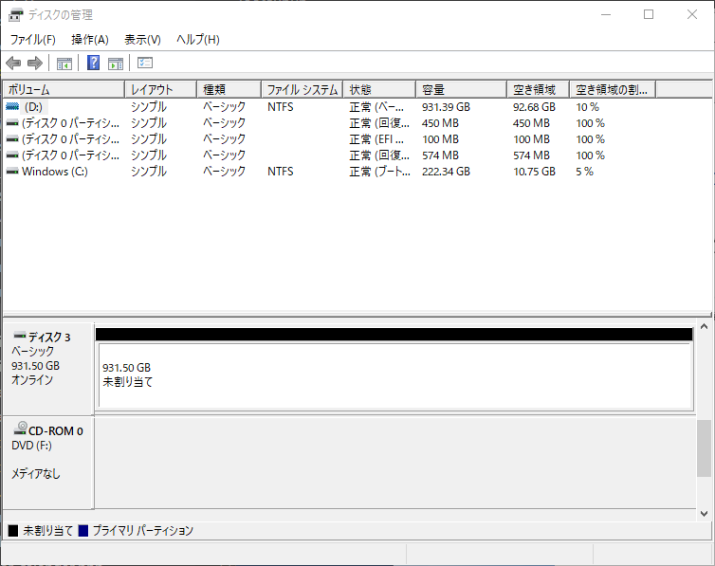Image resolution: width=715 pixels, height=566 pixels.
Task: Sort by ボリューム column header
Action: (64, 90)
